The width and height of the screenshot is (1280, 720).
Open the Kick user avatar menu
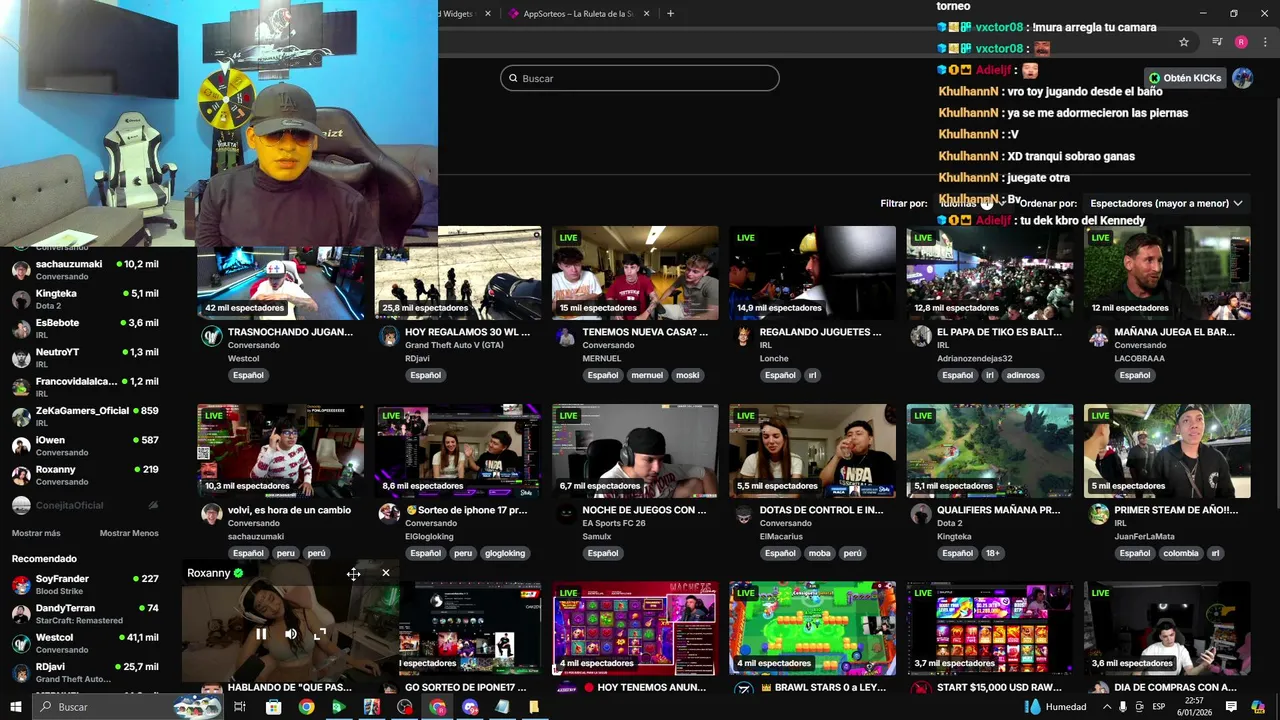[1243, 78]
